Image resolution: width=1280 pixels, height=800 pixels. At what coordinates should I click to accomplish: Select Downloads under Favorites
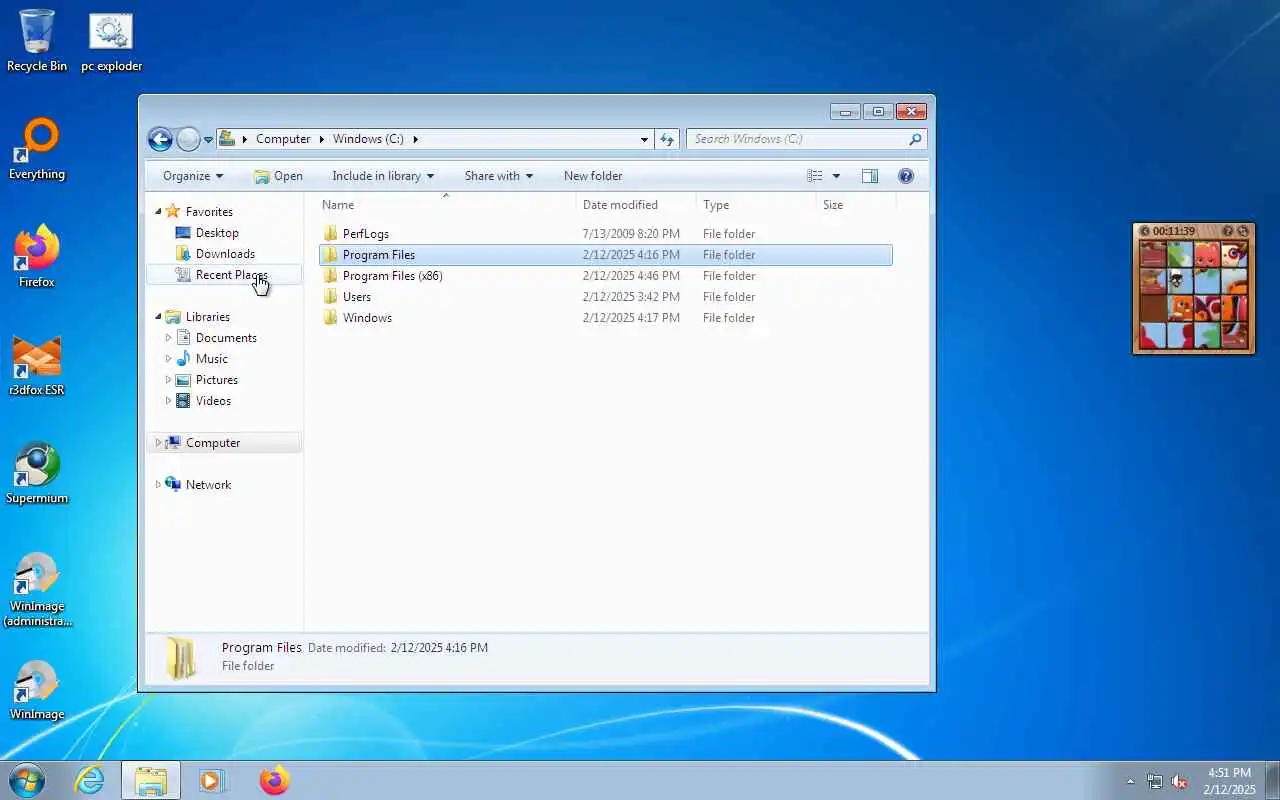[225, 254]
